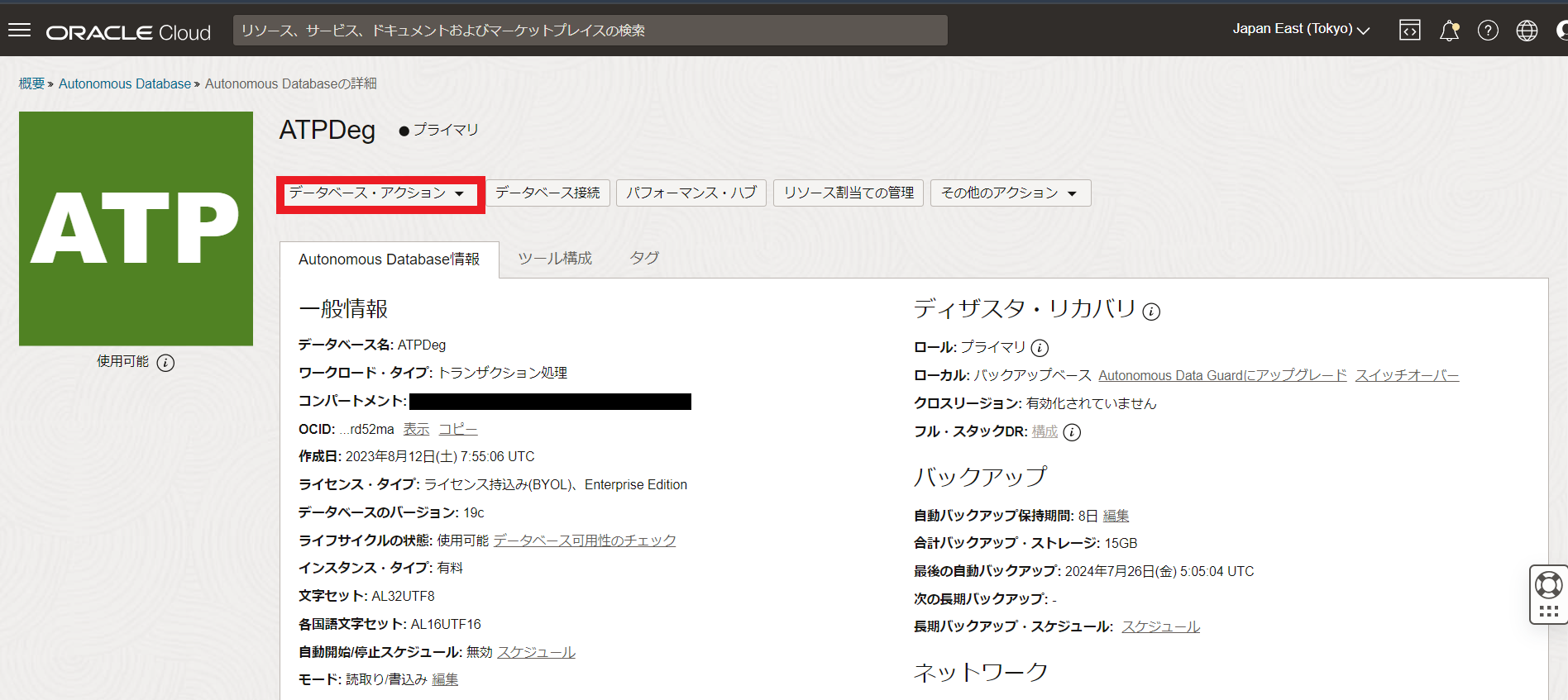Expand その他のアクション dropdown

1011,193
